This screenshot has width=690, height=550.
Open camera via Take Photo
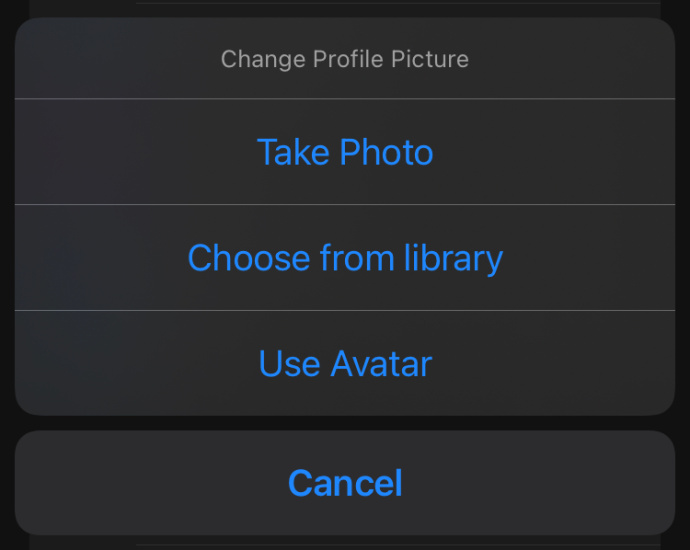pyautogui.click(x=345, y=152)
